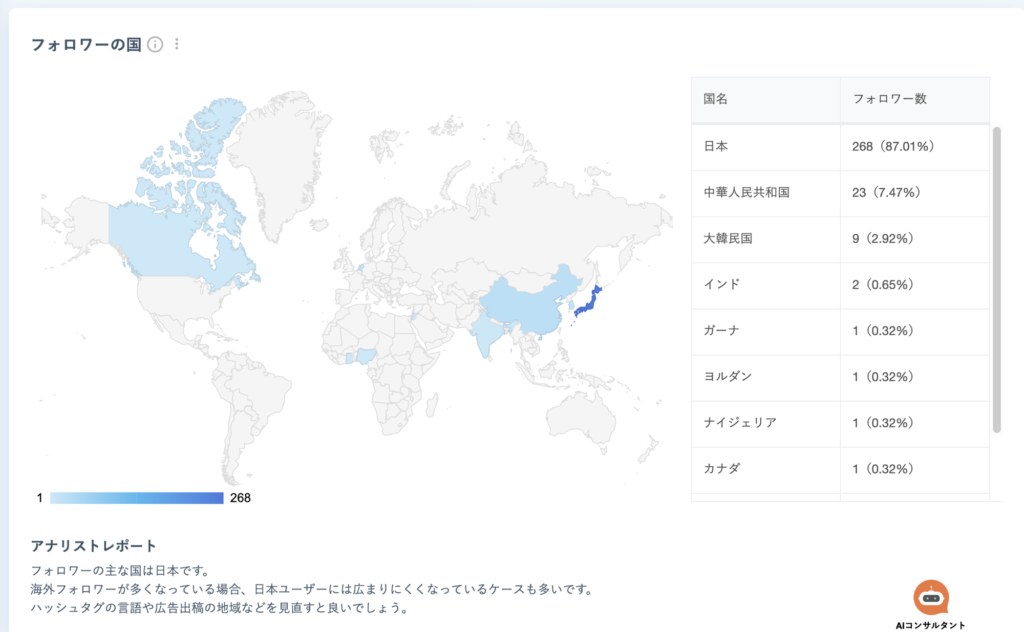Viewport: 1024px width, 632px height.
Task: Select the ナイジェリア table row
Action: (840, 423)
